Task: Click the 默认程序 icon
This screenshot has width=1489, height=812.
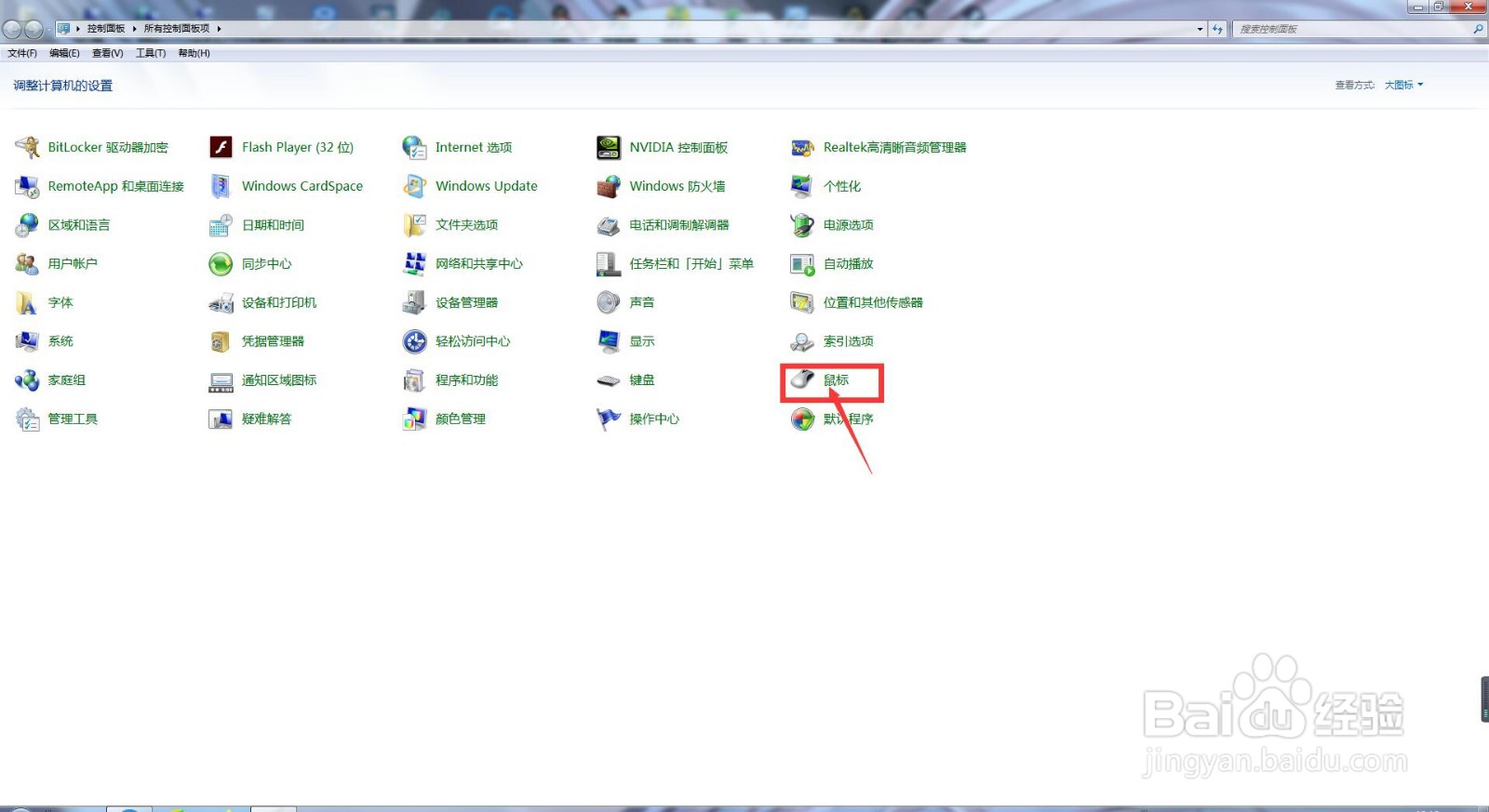Action: (x=802, y=419)
